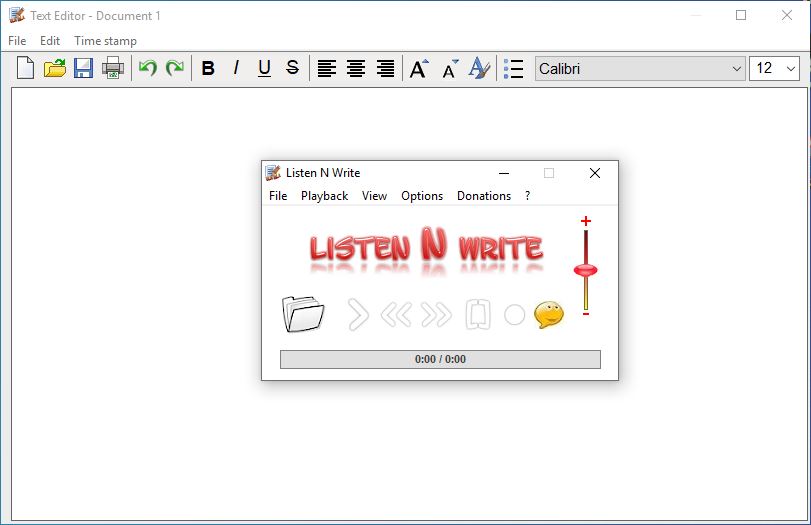Decrease the font size
The height and width of the screenshot is (525, 811).
tap(450, 68)
